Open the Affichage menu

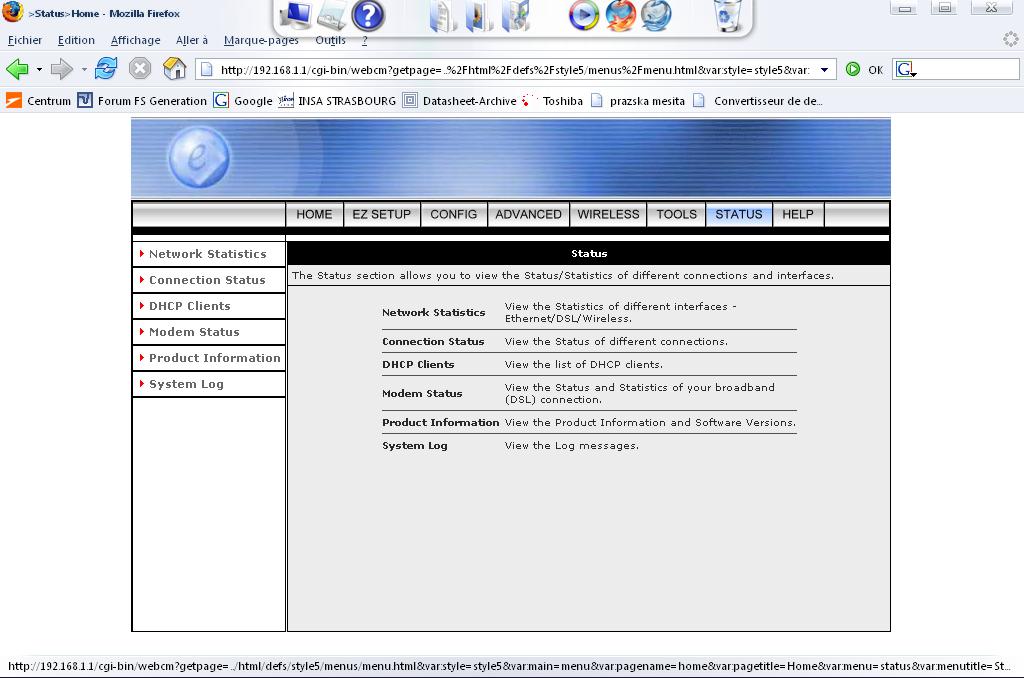pyautogui.click(x=135, y=40)
